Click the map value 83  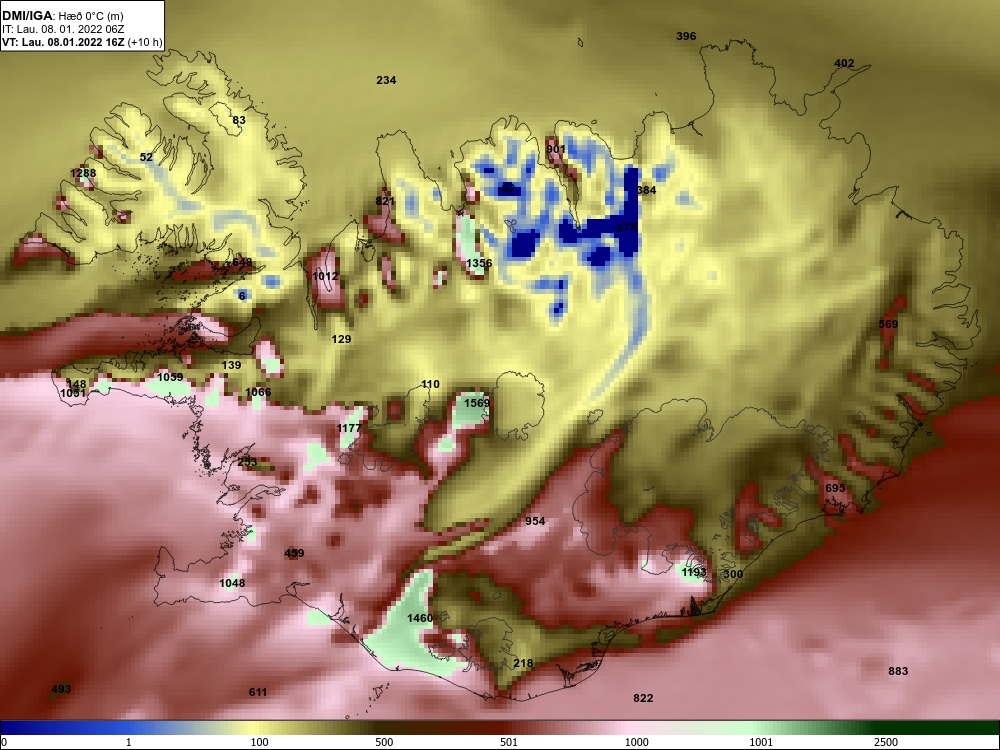click(239, 120)
